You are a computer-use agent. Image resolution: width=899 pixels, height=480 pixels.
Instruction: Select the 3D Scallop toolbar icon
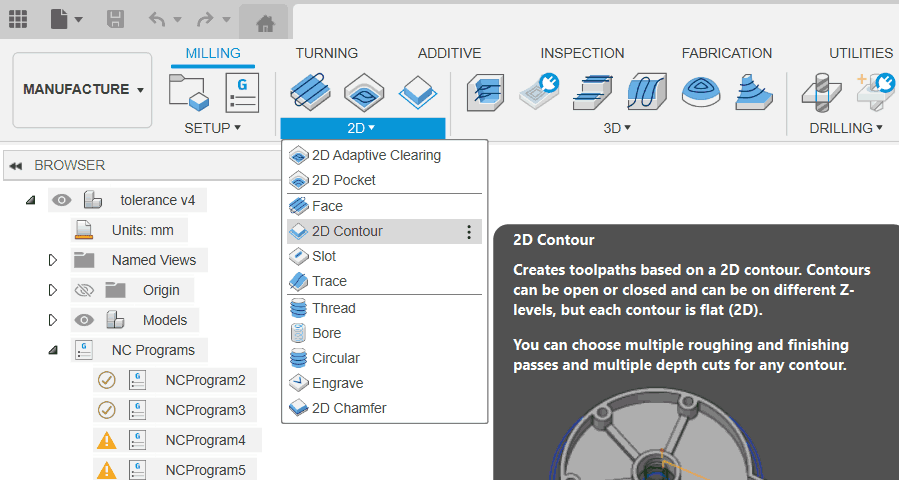[x=701, y=92]
